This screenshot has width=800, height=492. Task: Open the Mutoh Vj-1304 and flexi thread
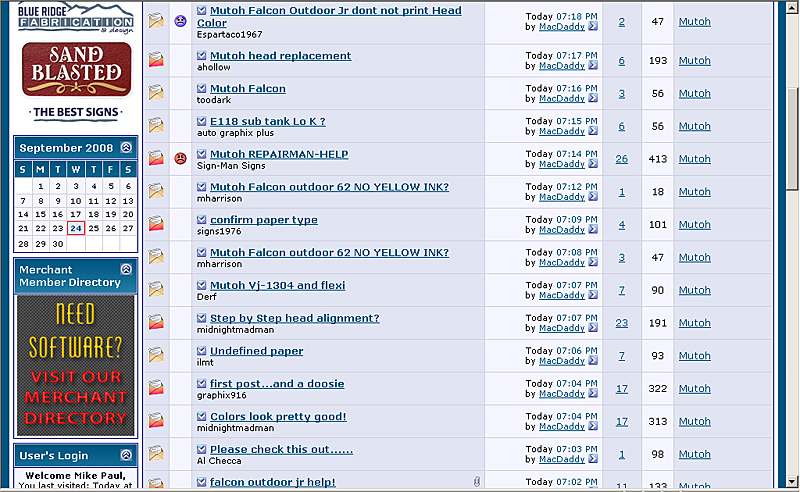[x=278, y=285]
